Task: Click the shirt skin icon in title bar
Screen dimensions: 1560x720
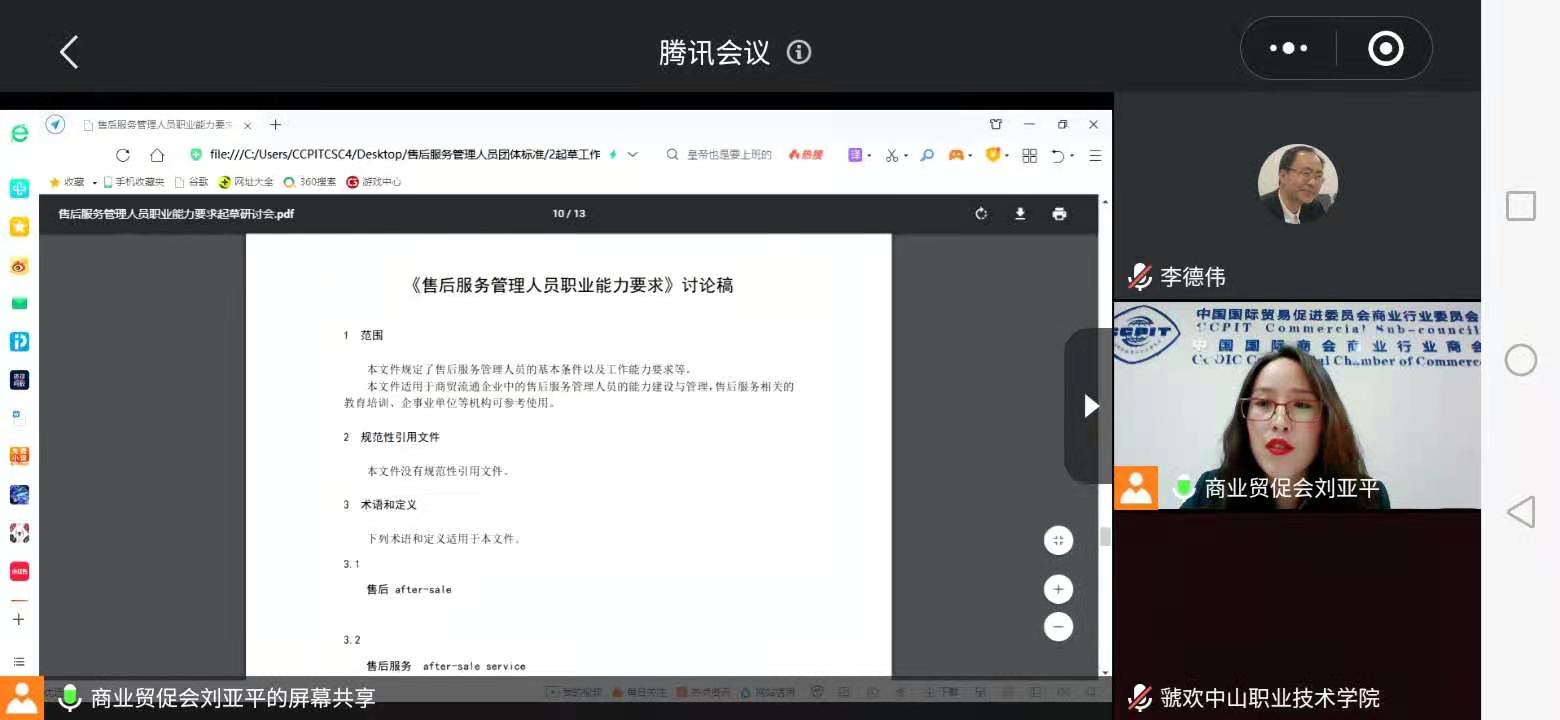Action: (996, 124)
